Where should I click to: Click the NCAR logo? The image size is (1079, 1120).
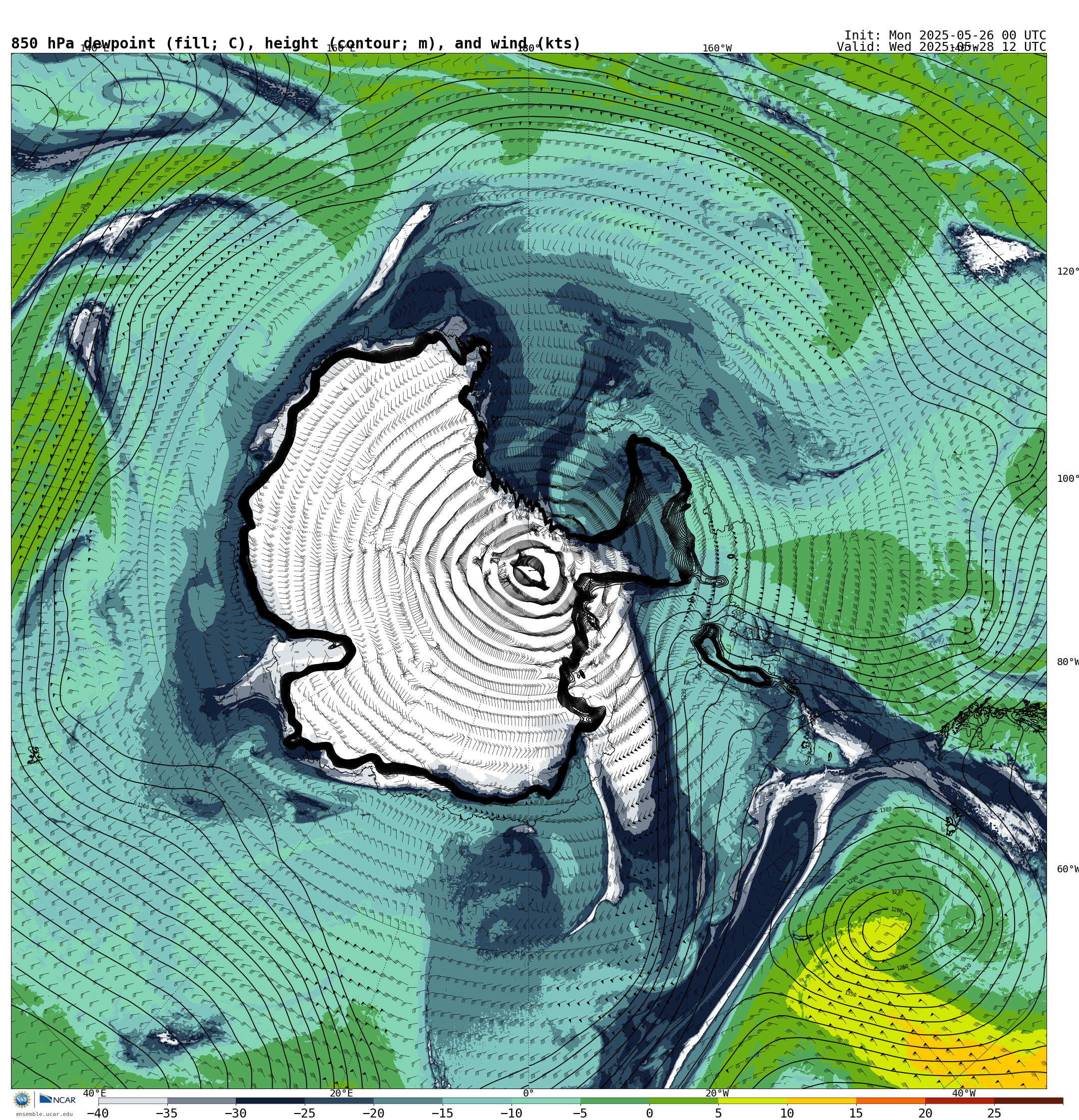coord(57,1100)
